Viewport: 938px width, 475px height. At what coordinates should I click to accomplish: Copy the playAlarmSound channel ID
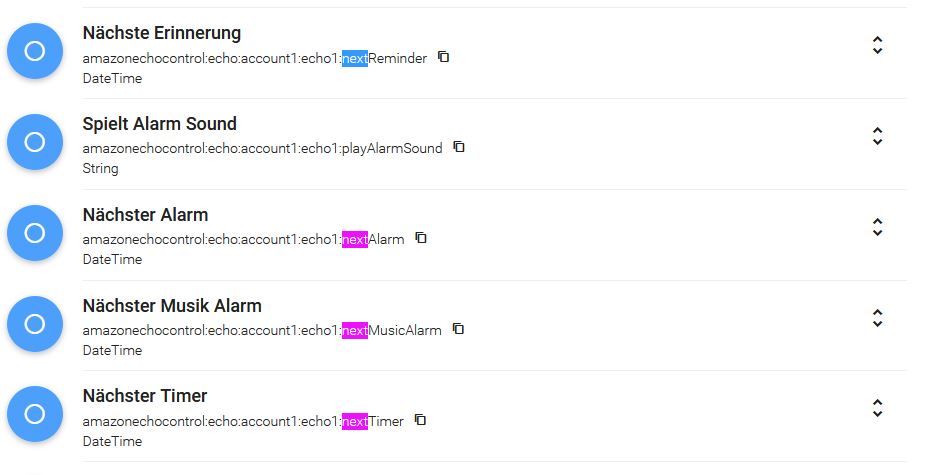click(x=459, y=147)
